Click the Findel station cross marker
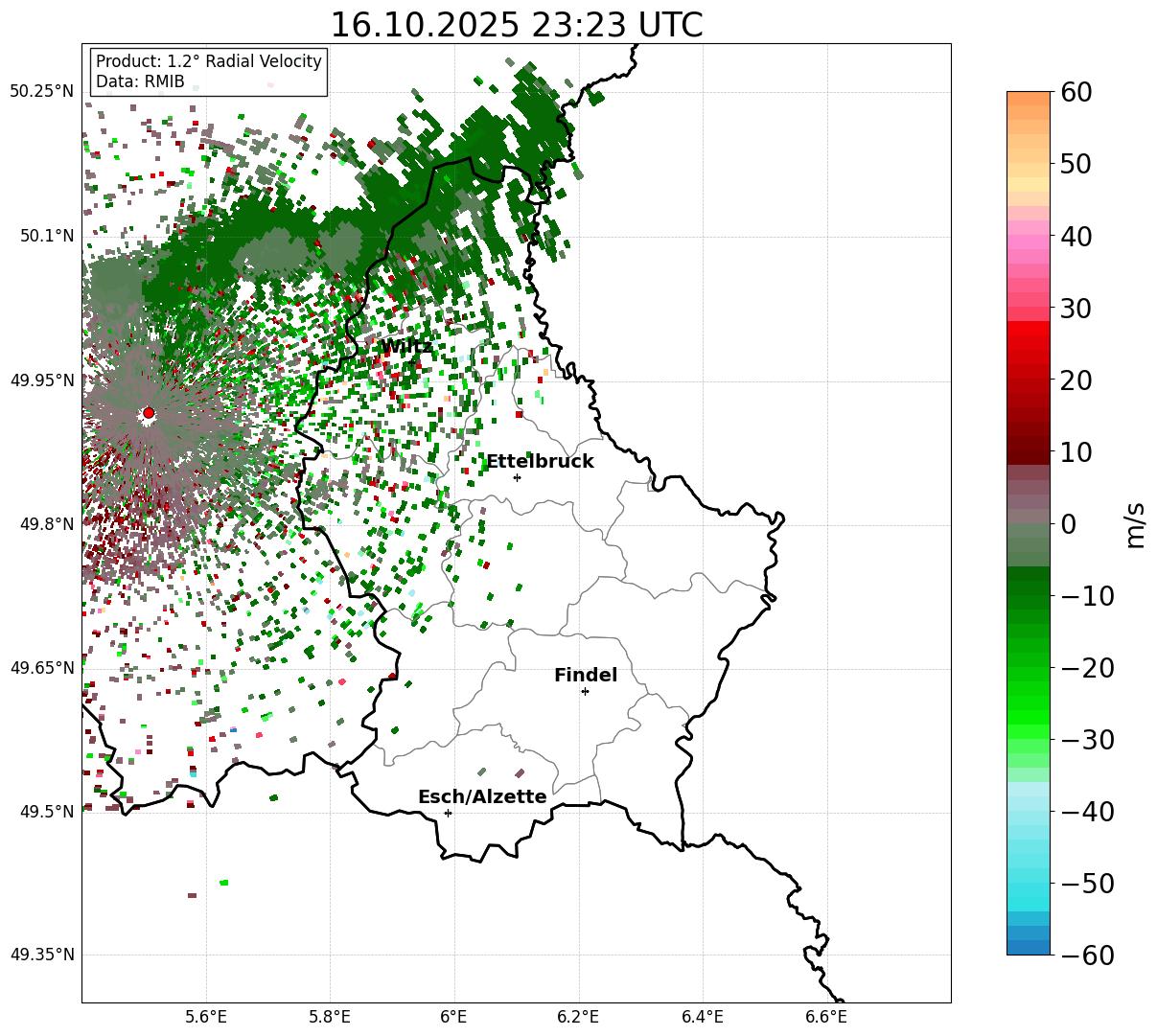 (585, 691)
